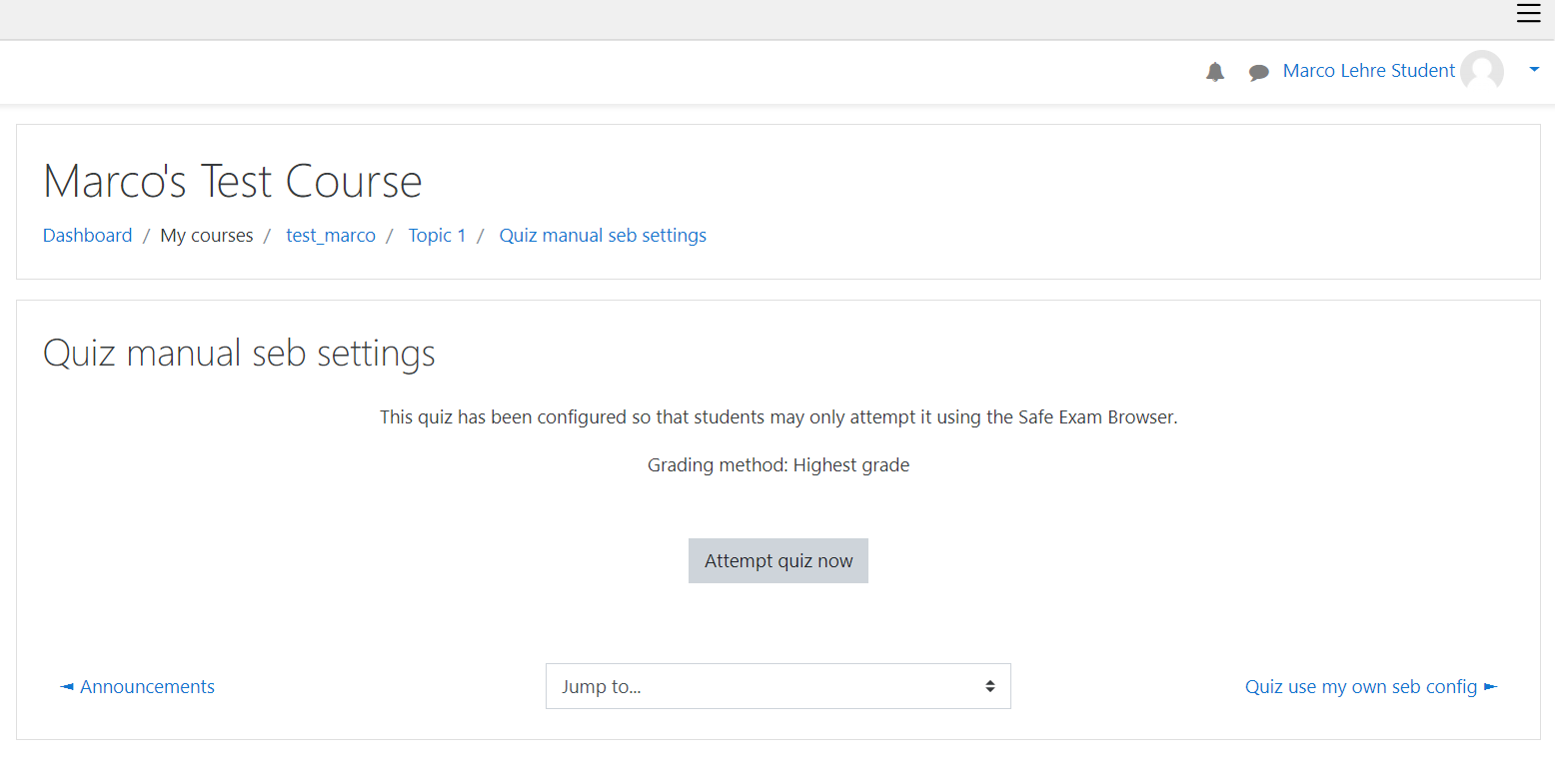
Task: Click the Marco's Test Course page heading
Action: [232, 181]
